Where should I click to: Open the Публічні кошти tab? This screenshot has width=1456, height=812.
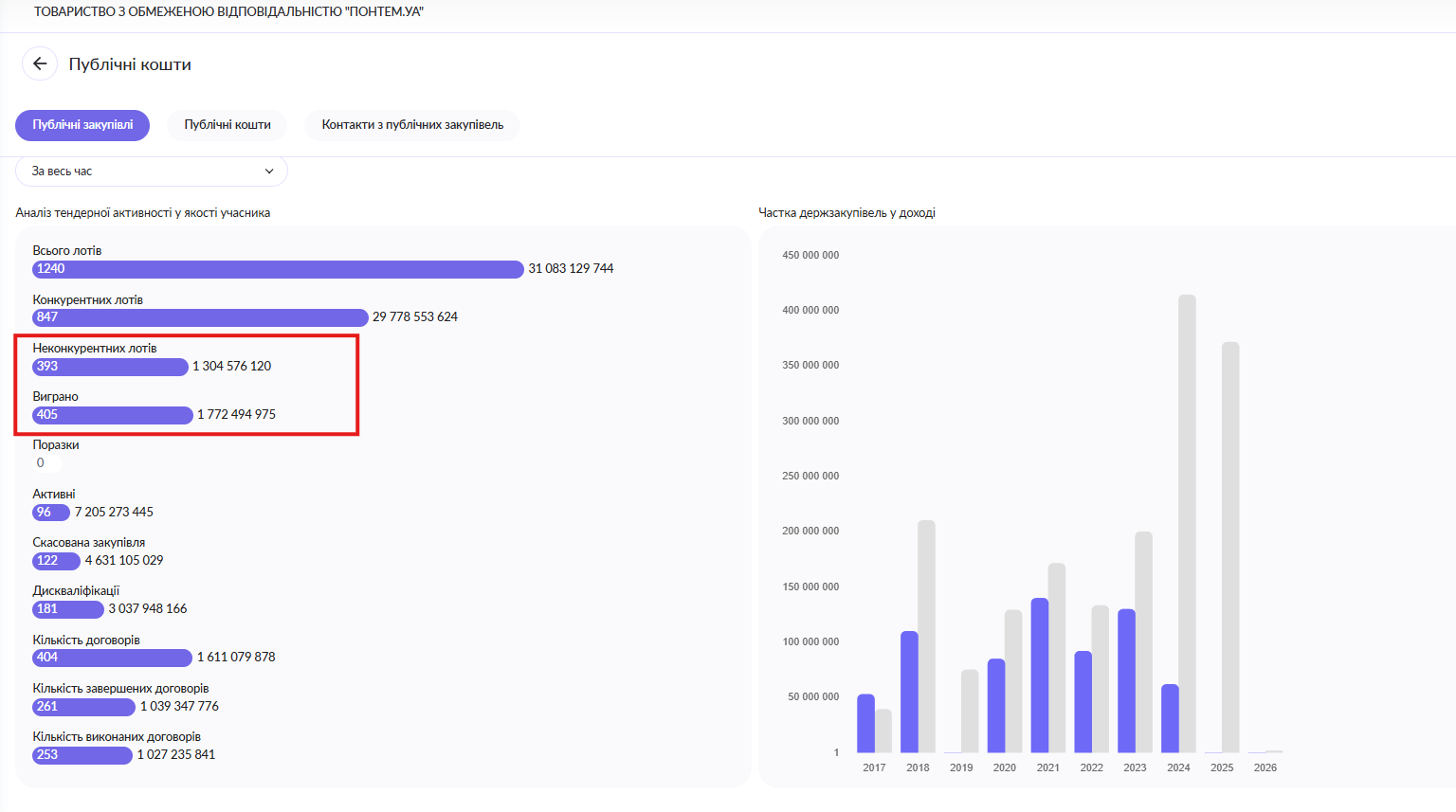[227, 125]
